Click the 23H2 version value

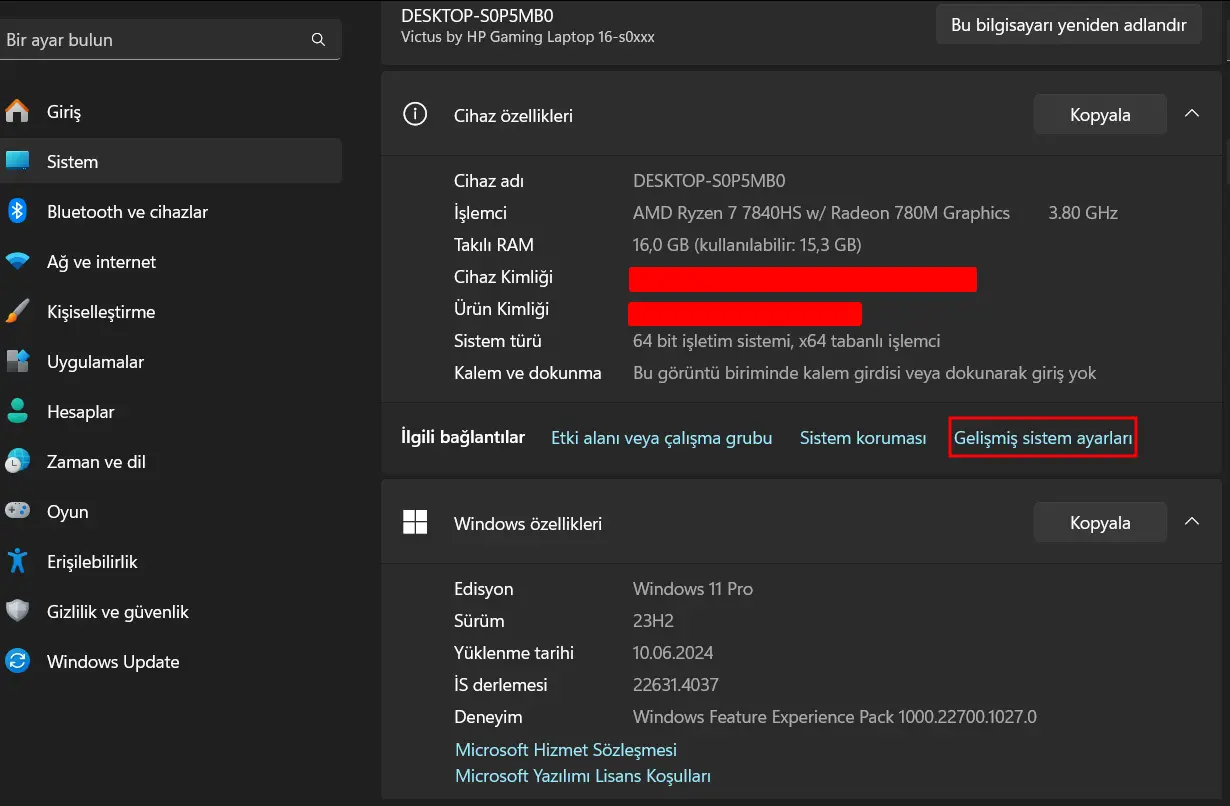tap(653, 621)
